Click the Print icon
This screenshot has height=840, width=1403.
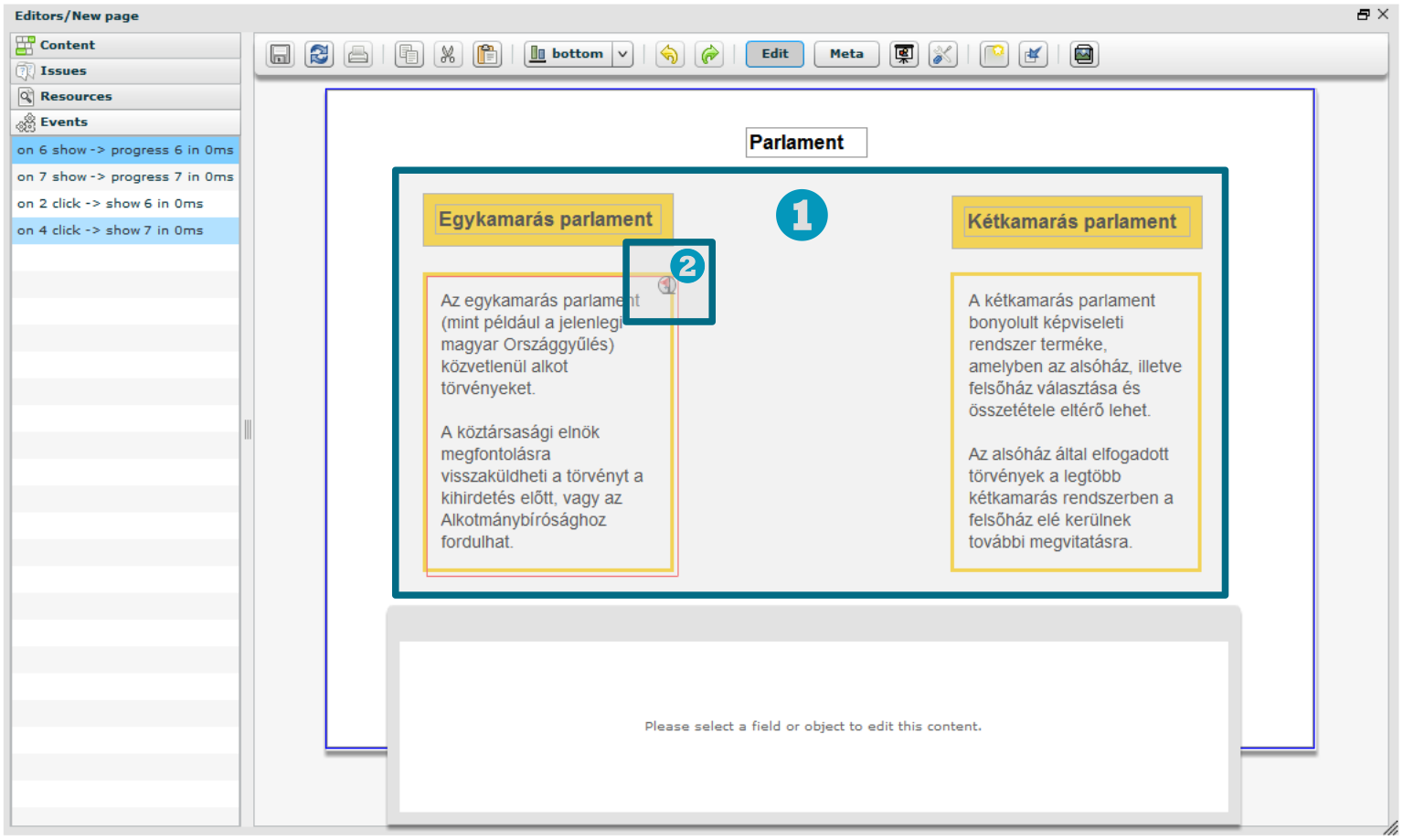358,55
